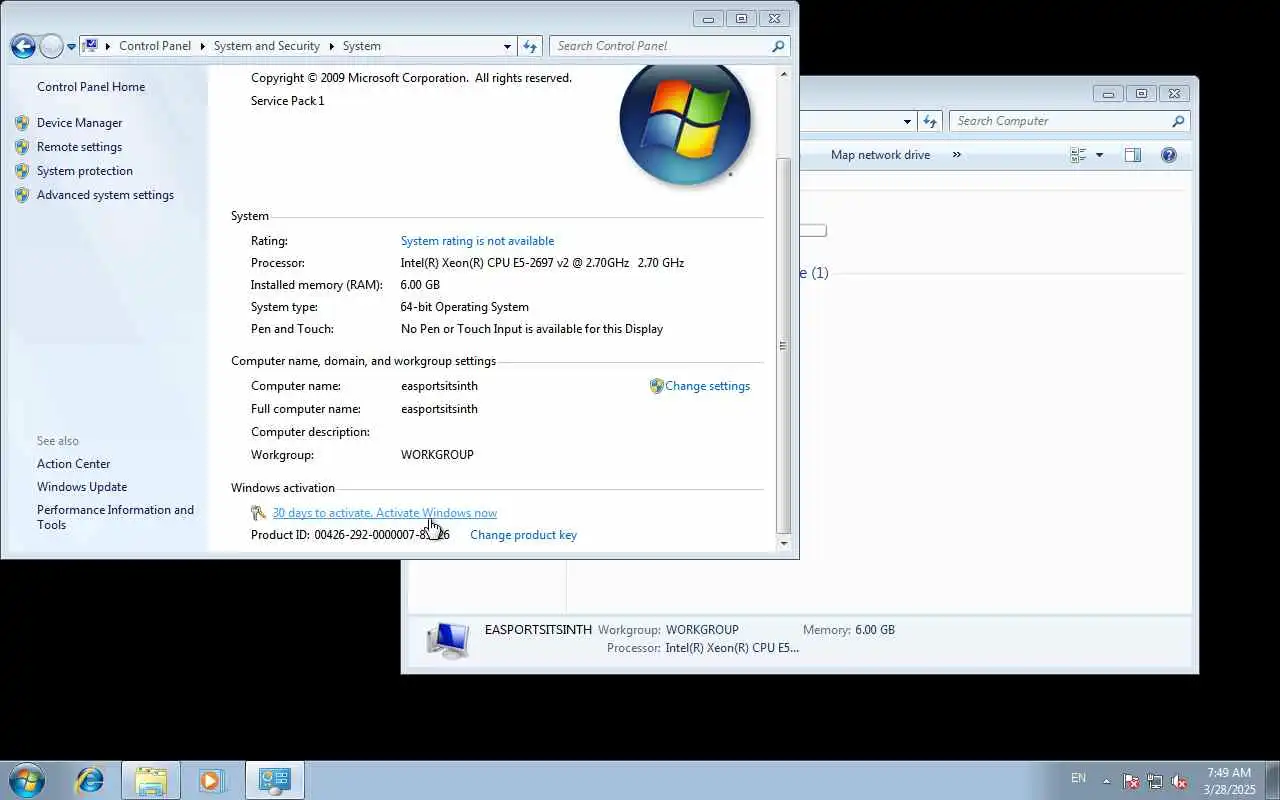The width and height of the screenshot is (1280, 800).
Task: Open Action Center under See also
Action: pyautogui.click(x=73, y=464)
